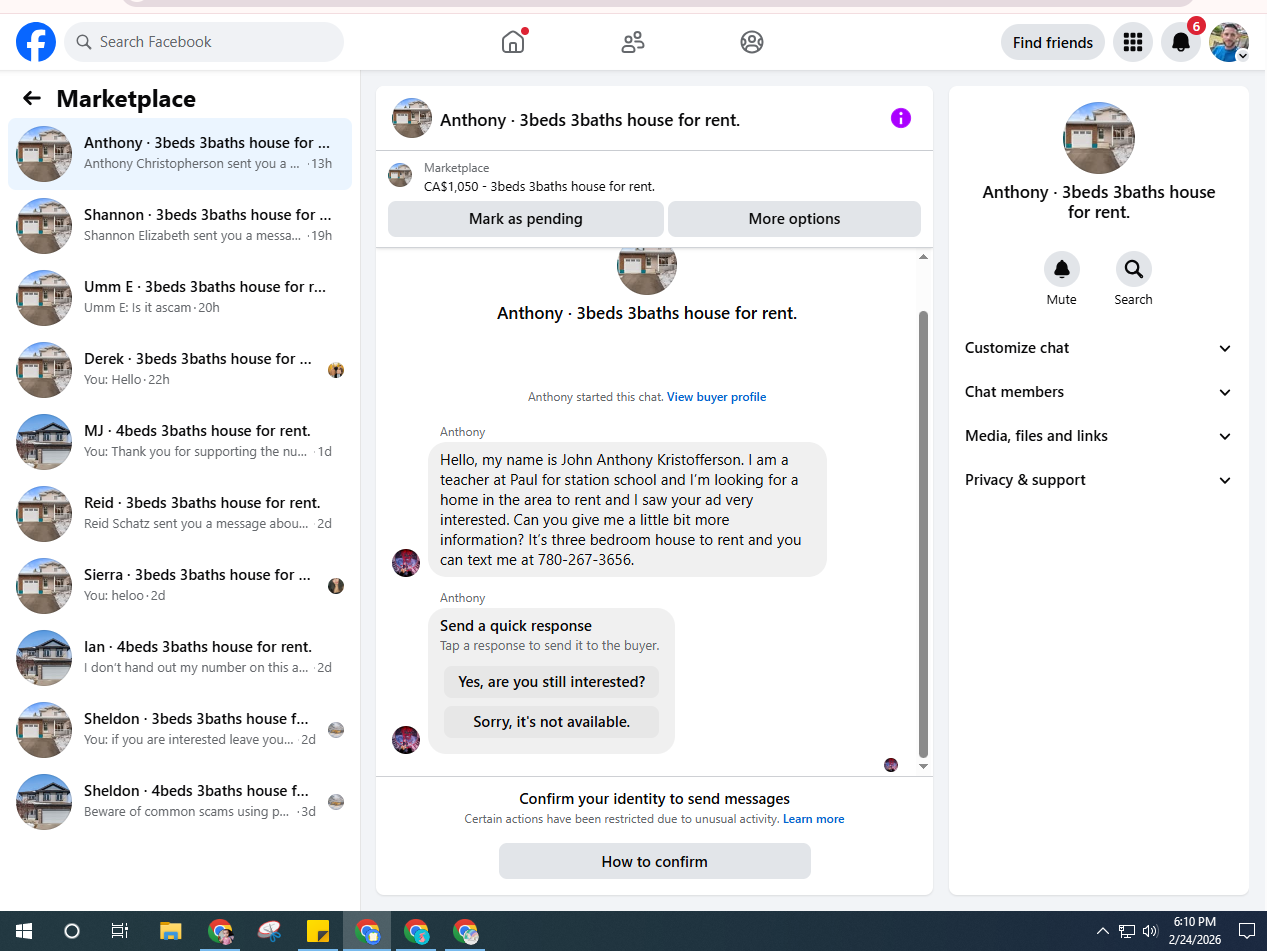Open MJ's 4beds 3baths conversation
Screen dimensions: 1267x951
(180, 442)
